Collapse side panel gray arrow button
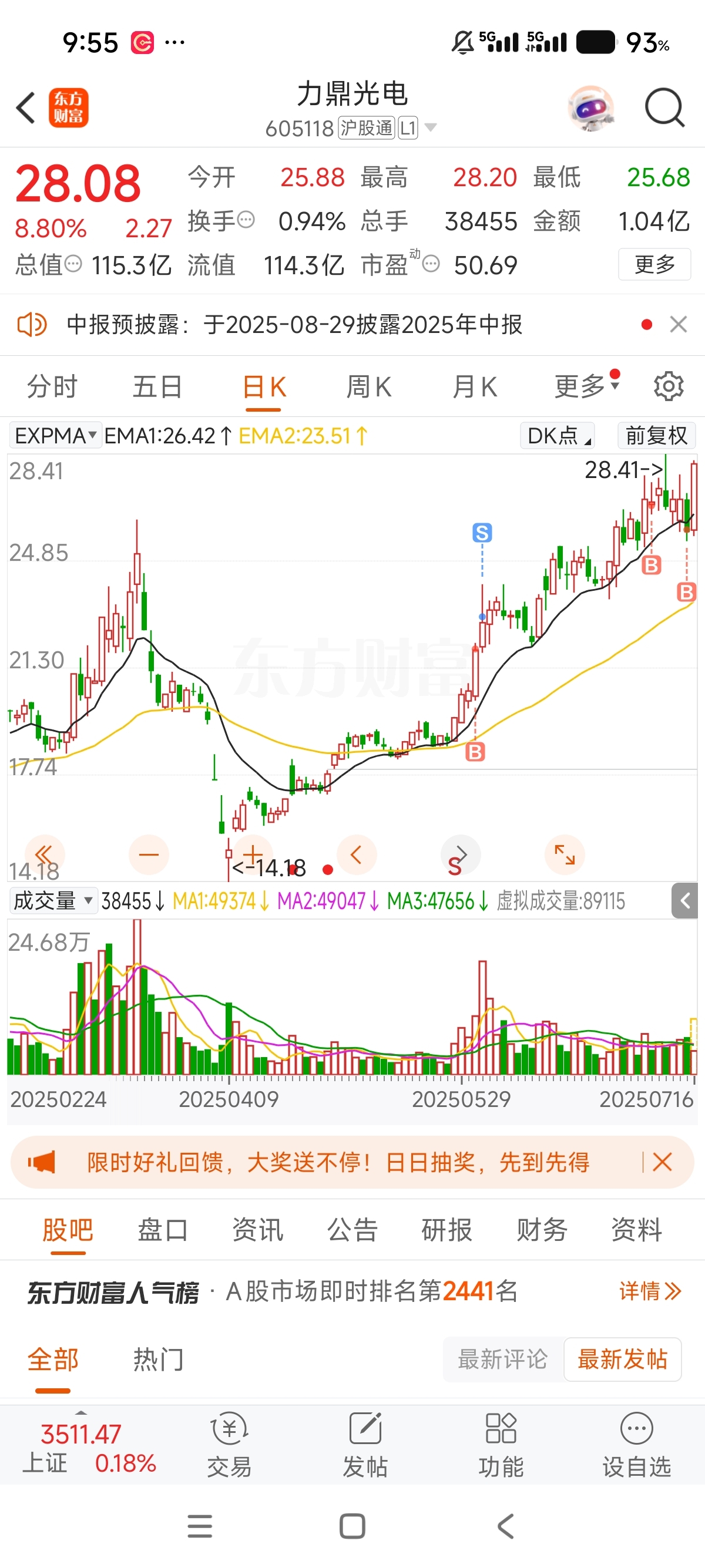The height and width of the screenshot is (1568, 705). (684, 900)
